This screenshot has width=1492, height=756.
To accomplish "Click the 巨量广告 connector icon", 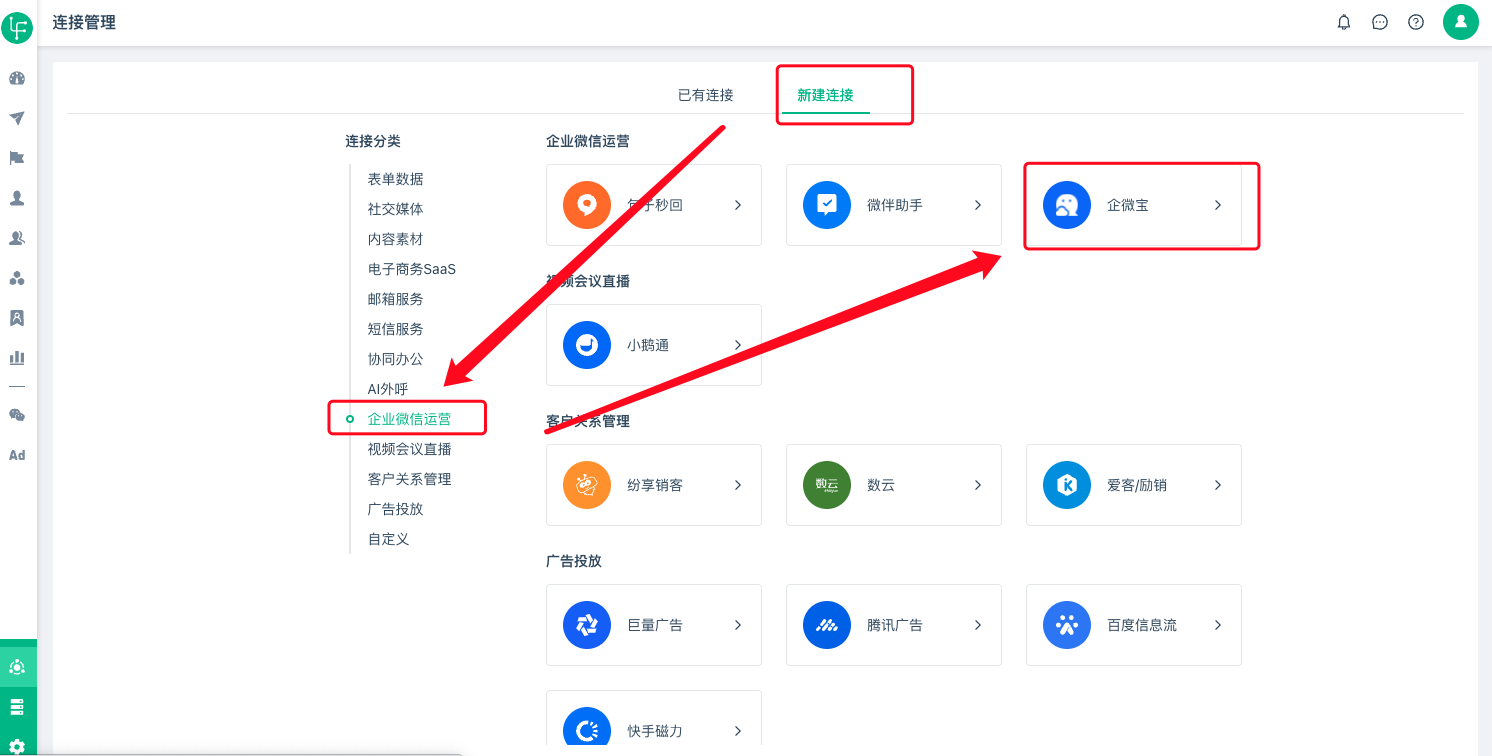I will click(586, 625).
